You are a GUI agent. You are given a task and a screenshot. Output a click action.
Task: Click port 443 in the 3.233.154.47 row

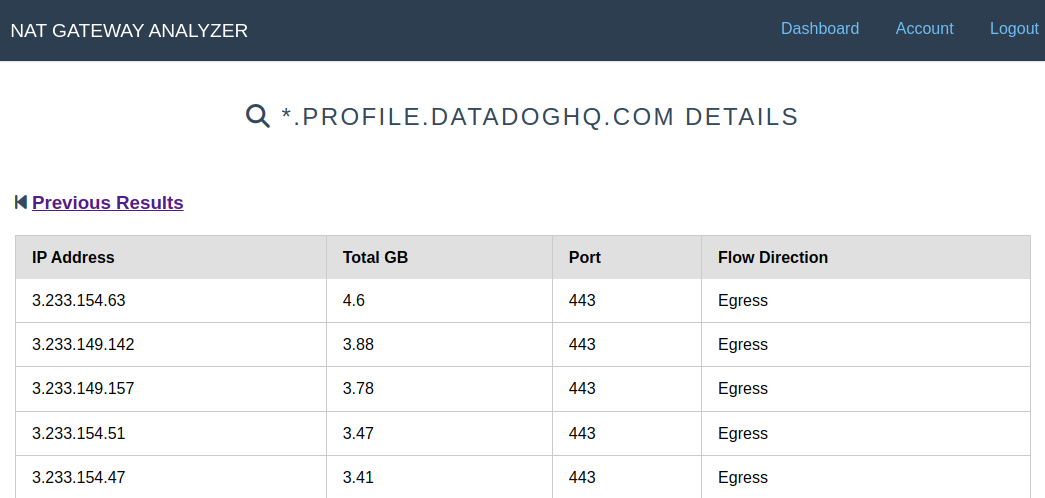[x=582, y=477]
